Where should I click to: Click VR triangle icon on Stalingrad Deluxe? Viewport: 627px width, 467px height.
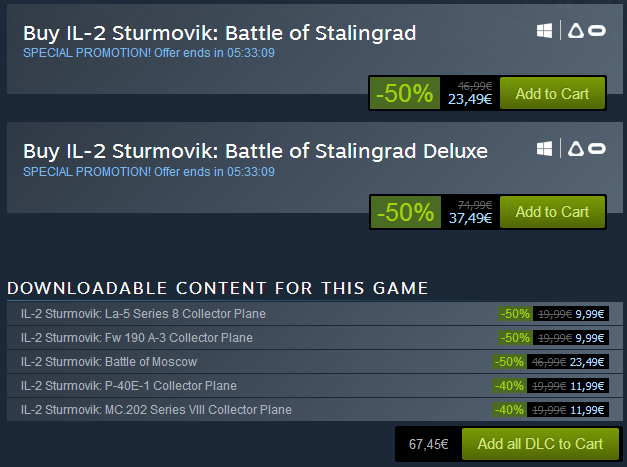tap(575, 148)
